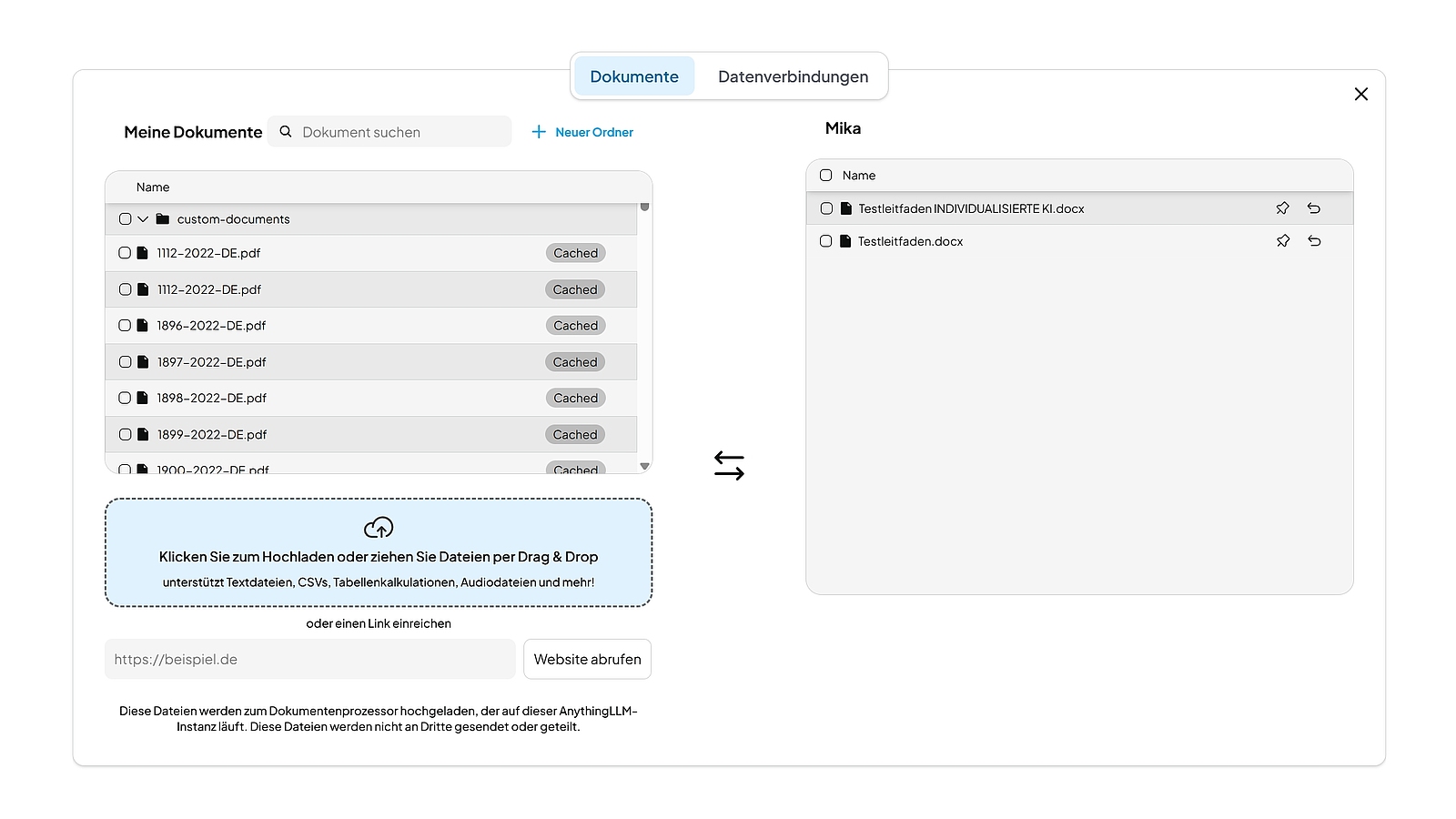Viewport: 1456px width, 819px height.
Task: Create a new folder with Neuer Ordner
Action: (582, 132)
